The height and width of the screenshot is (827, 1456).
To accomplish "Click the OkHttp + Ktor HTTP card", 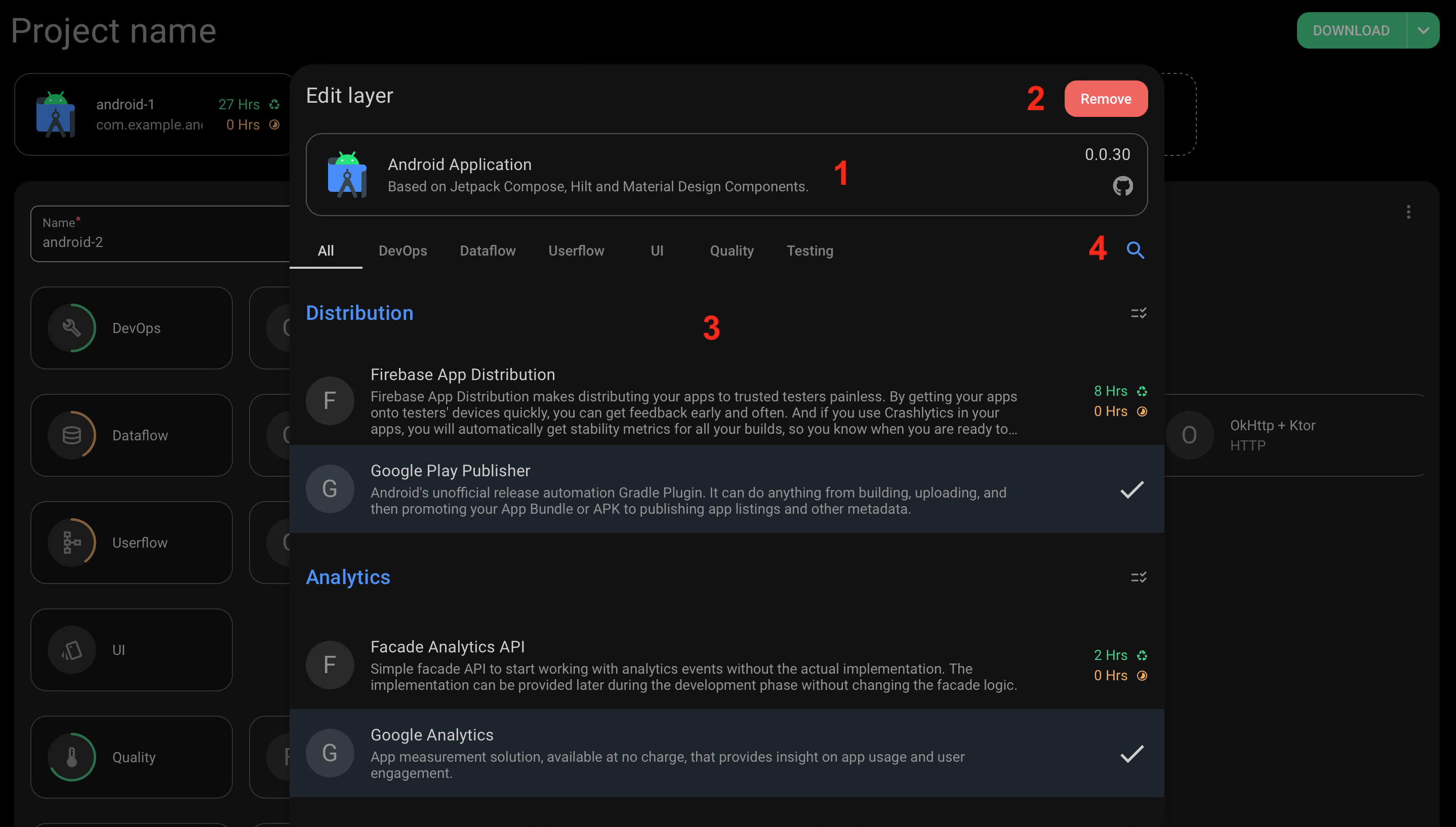I will (x=1295, y=435).
